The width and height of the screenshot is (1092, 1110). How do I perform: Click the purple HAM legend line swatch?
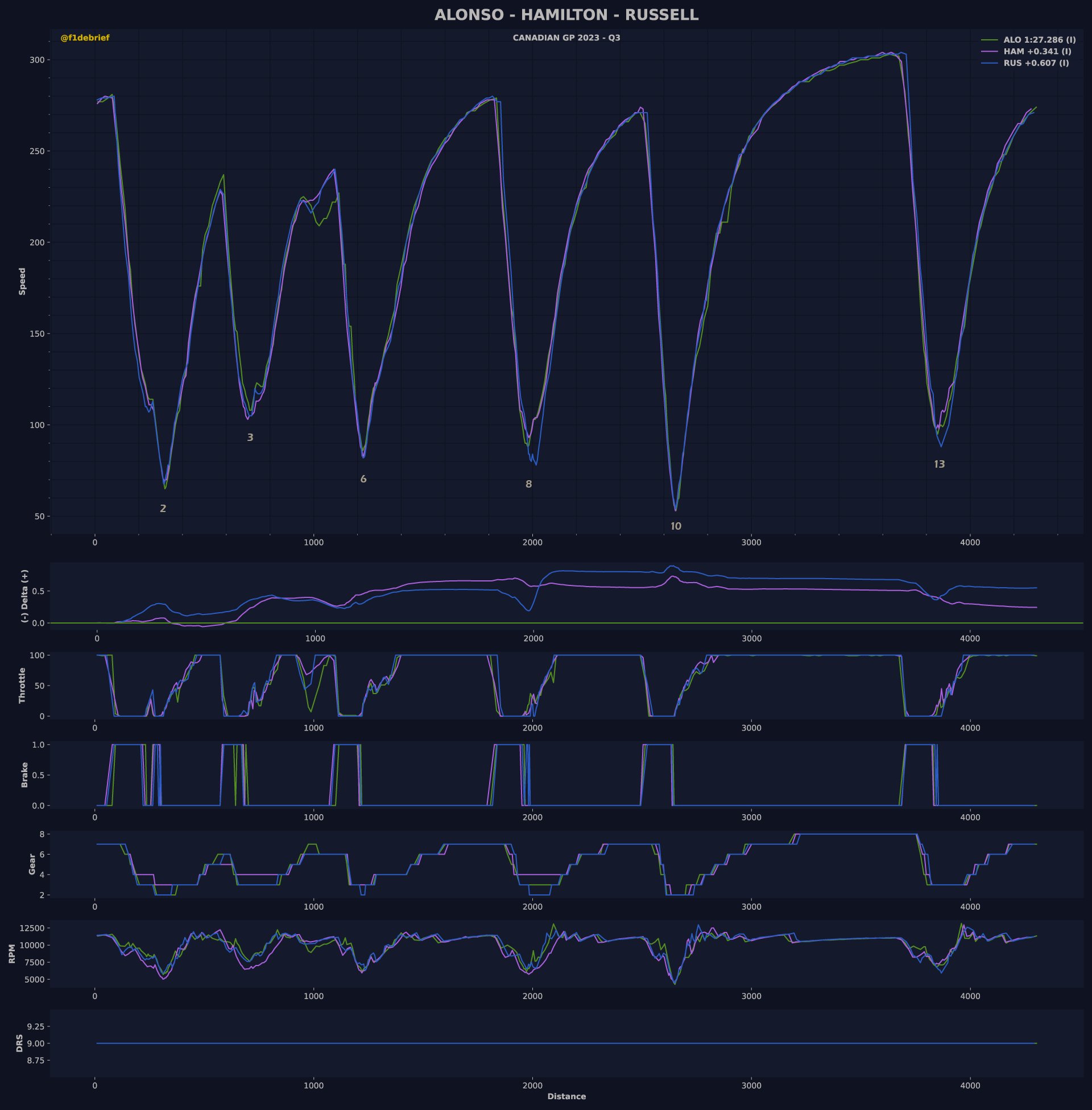point(990,52)
